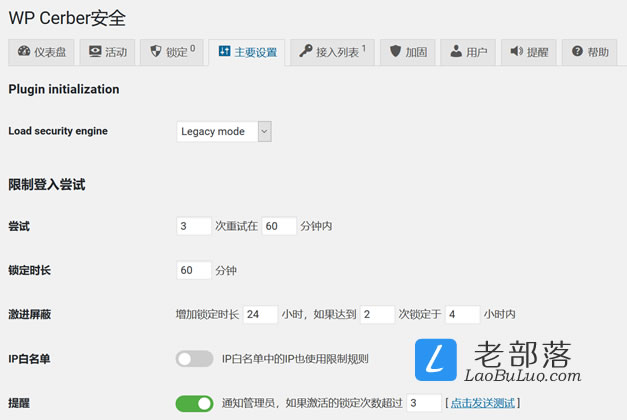
Task: Click the megaphone icon in 提醒 tab
Action: click(517, 51)
